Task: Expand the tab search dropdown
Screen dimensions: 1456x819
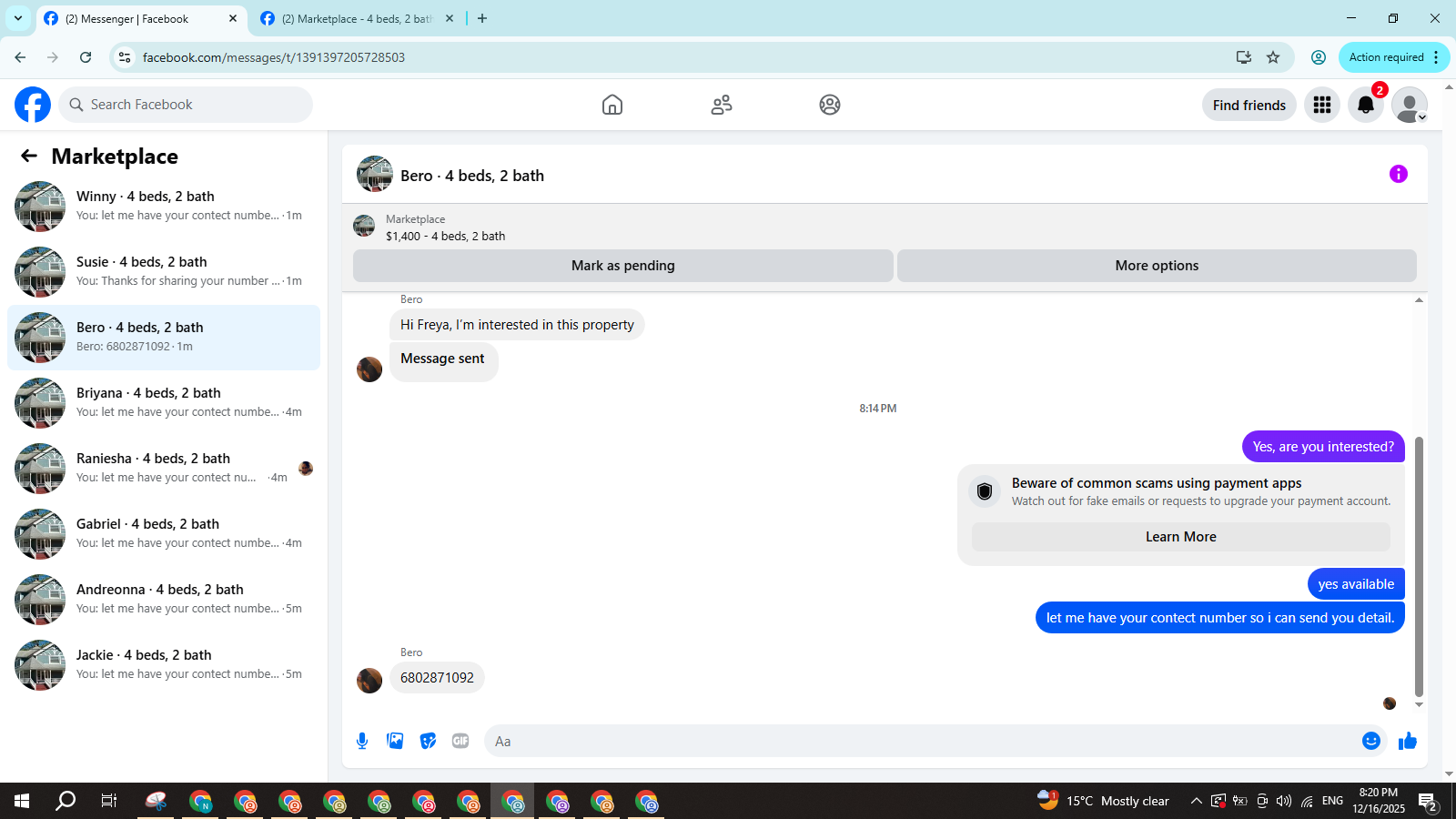Action: [18, 18]
